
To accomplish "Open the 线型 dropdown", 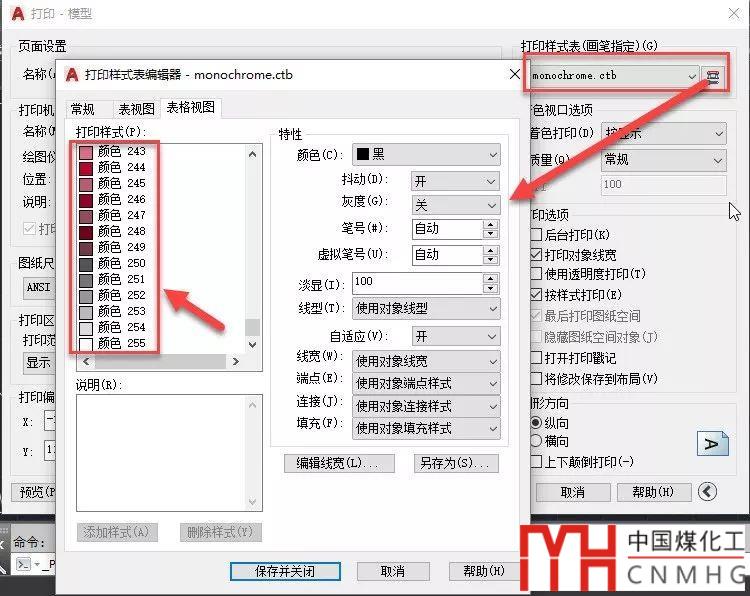I will [426, 309].
